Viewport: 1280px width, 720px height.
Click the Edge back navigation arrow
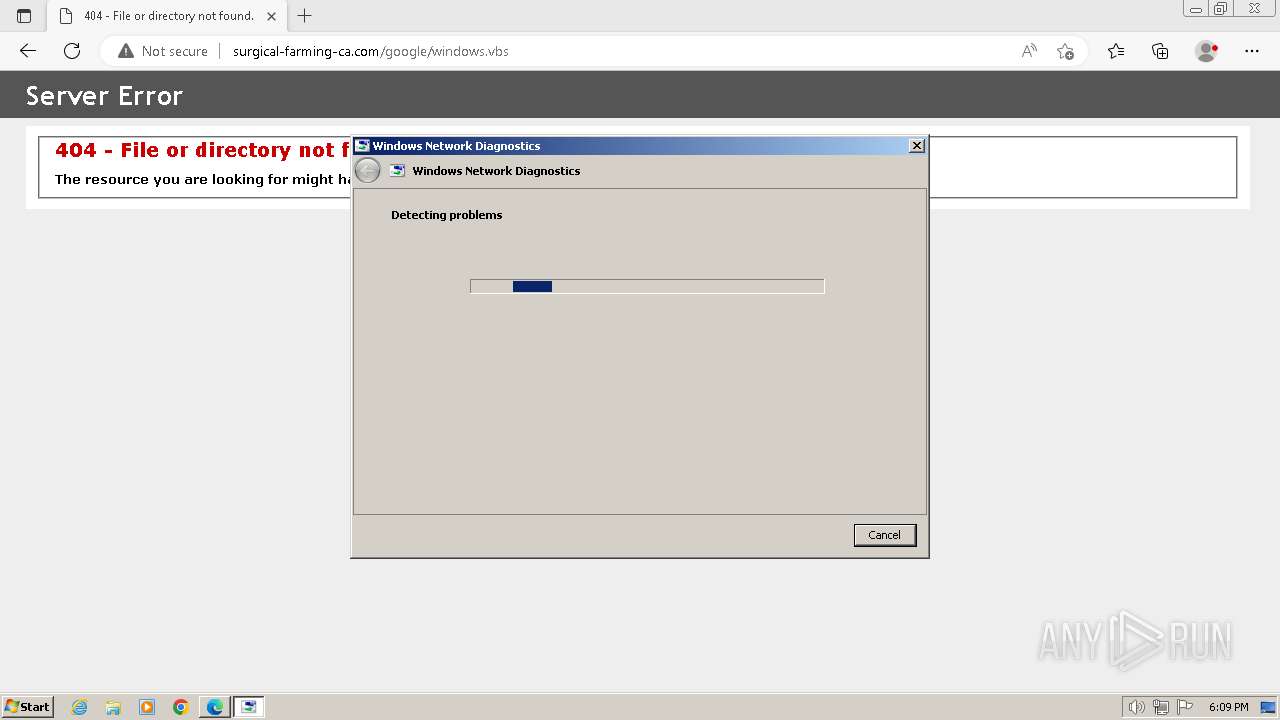28,51
